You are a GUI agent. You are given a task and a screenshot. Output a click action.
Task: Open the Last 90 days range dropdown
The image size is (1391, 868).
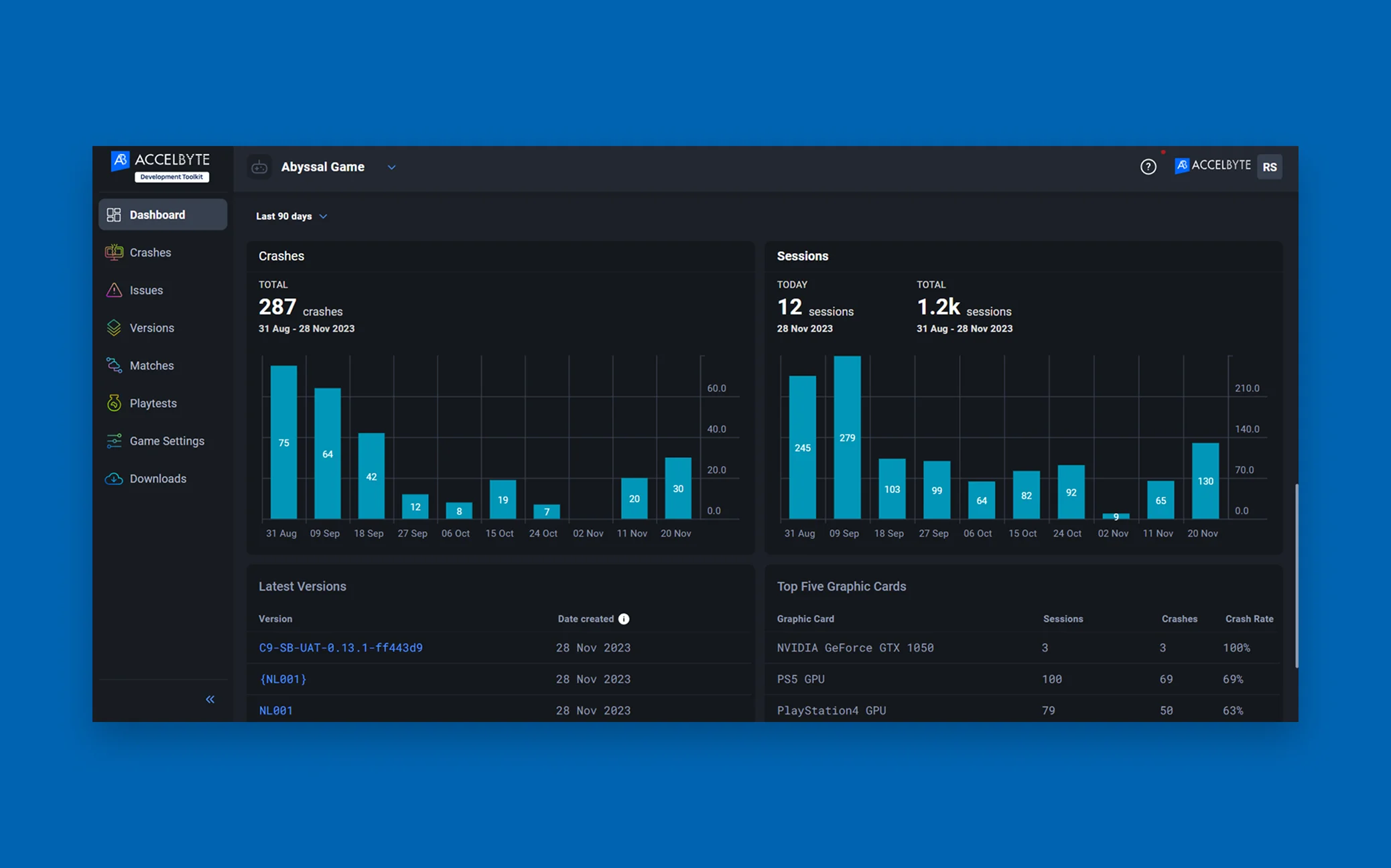(291, 216)
